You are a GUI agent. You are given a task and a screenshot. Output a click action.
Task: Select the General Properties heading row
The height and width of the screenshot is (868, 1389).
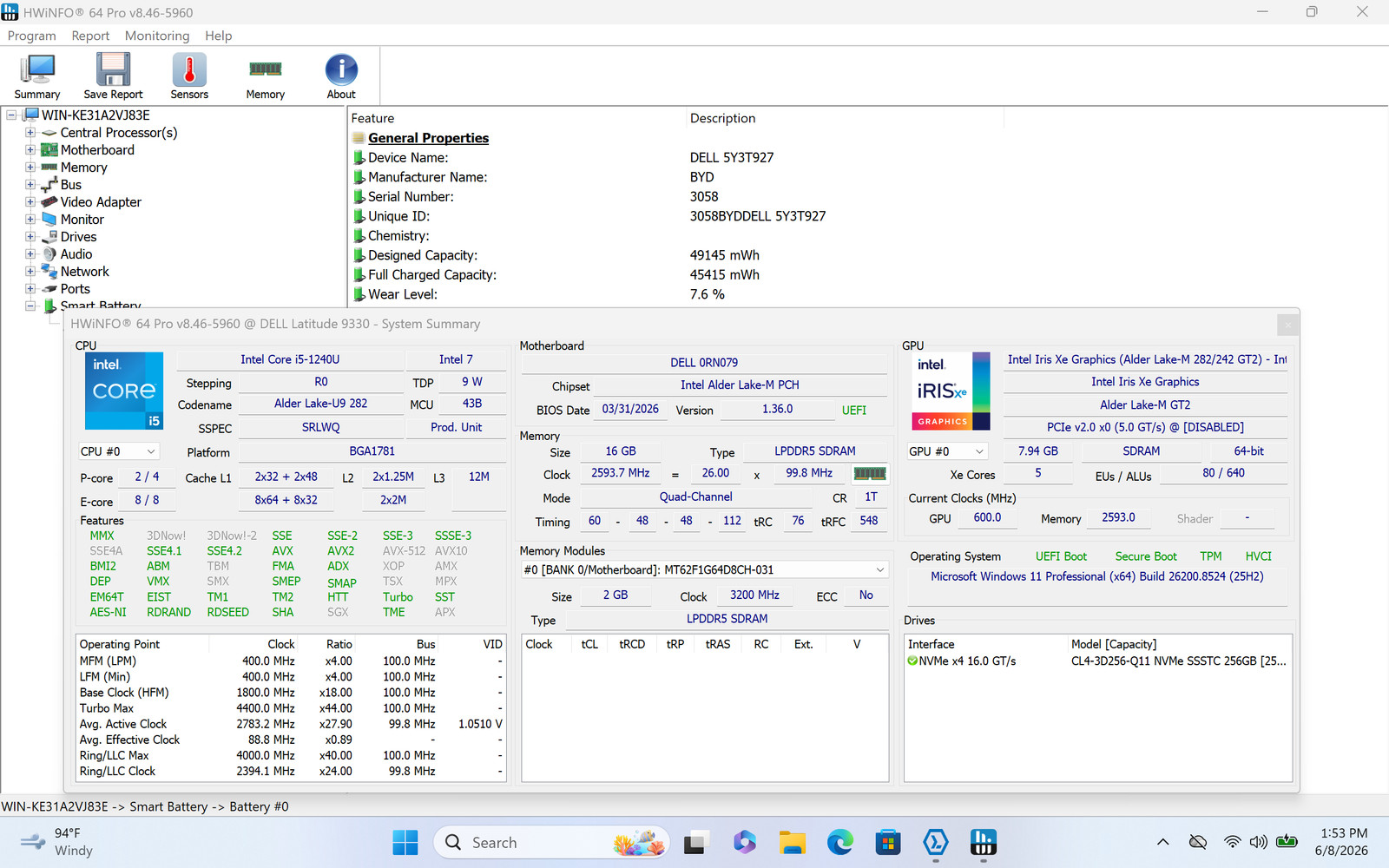(x=428, y=138)
